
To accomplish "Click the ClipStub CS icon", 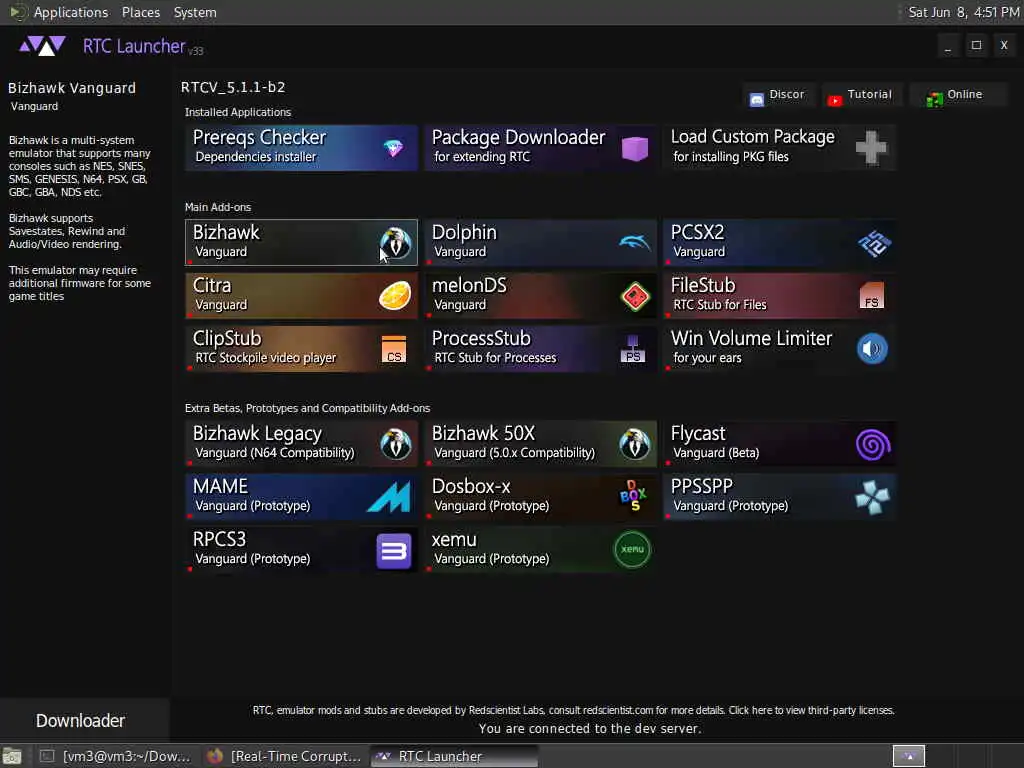I will click(x=394, y=349).
